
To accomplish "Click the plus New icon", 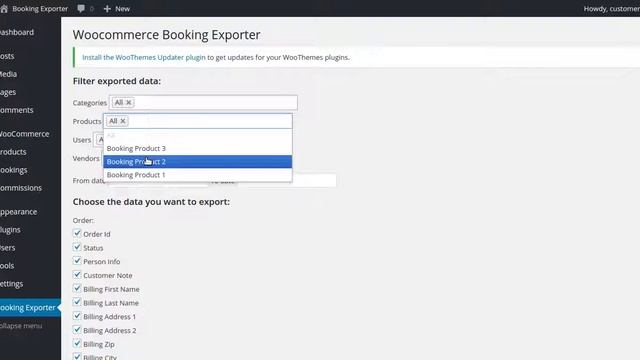I will click(x=107, y=9).
